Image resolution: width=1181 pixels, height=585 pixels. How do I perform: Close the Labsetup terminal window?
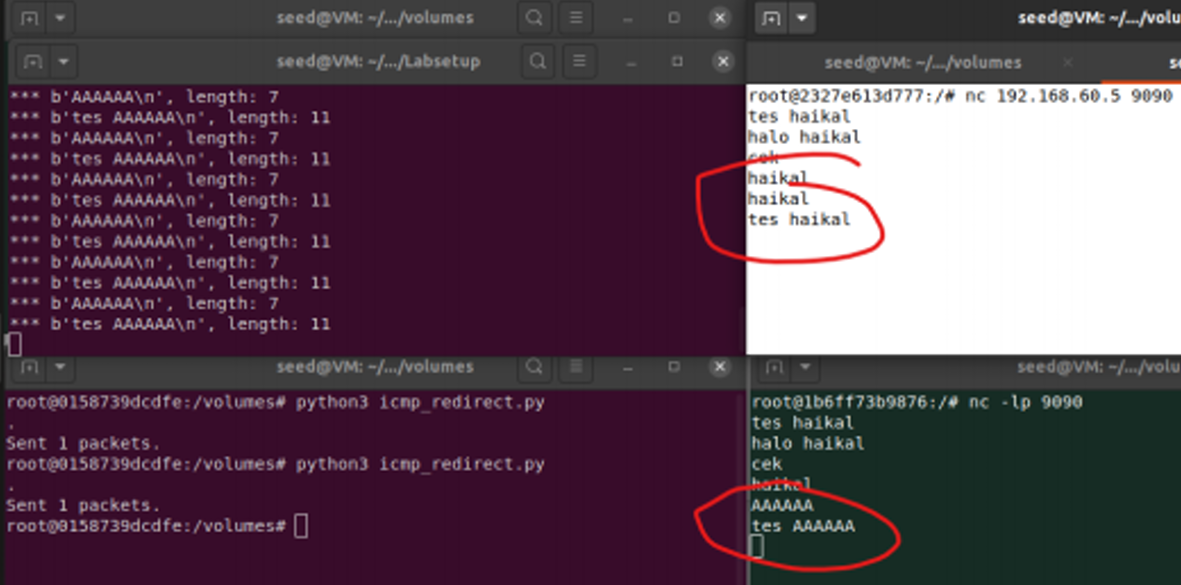[723, 62]
